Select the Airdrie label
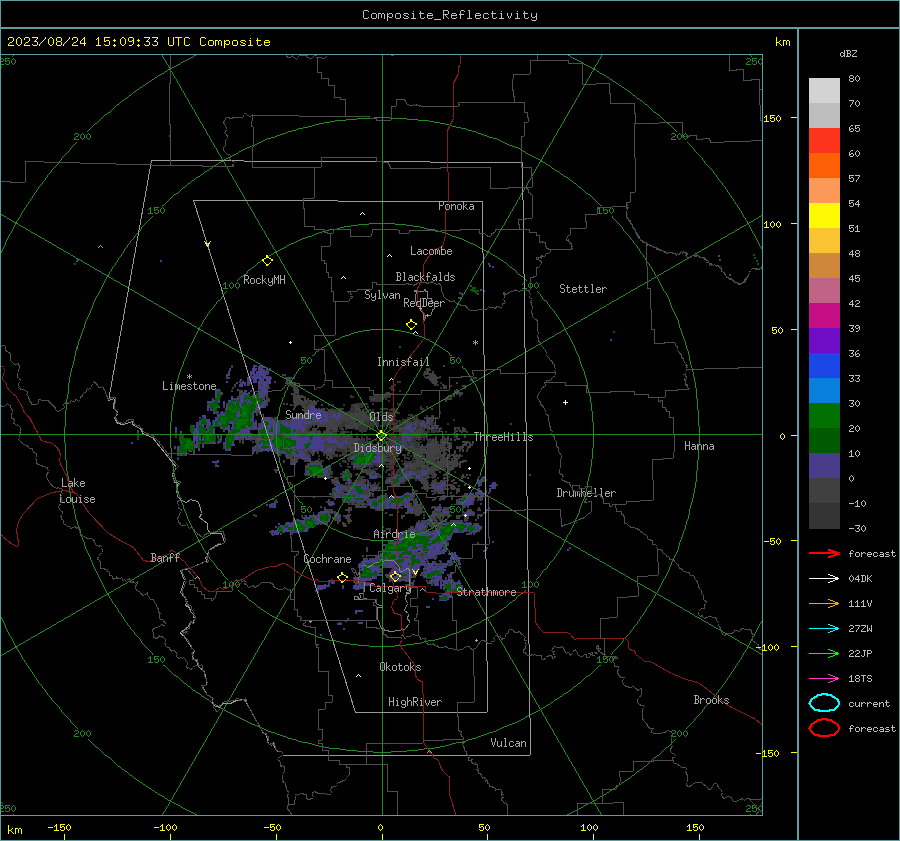 (394, 534)
